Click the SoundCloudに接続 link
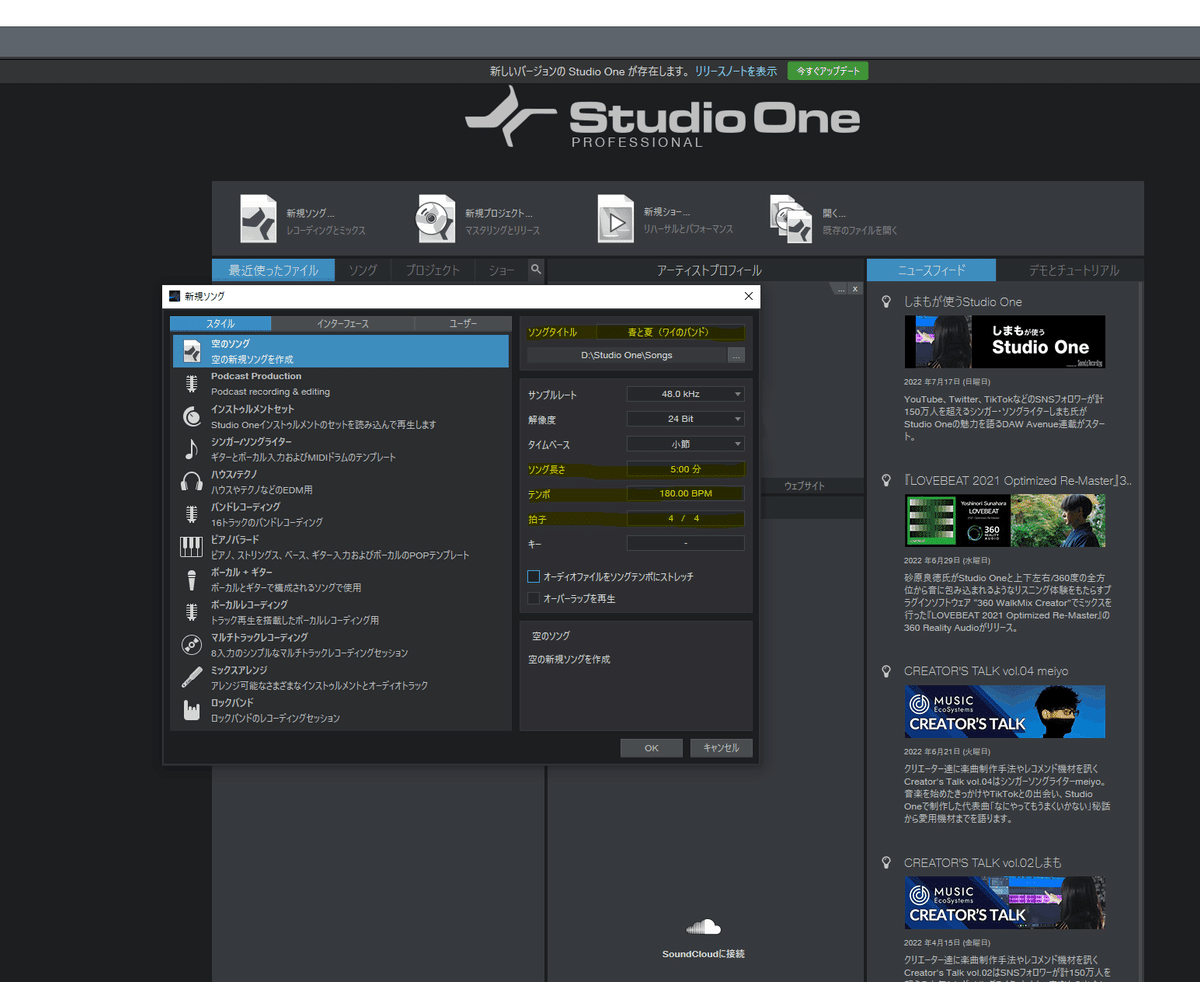This screenshot has width=1200, height=982. click(703, 953)
